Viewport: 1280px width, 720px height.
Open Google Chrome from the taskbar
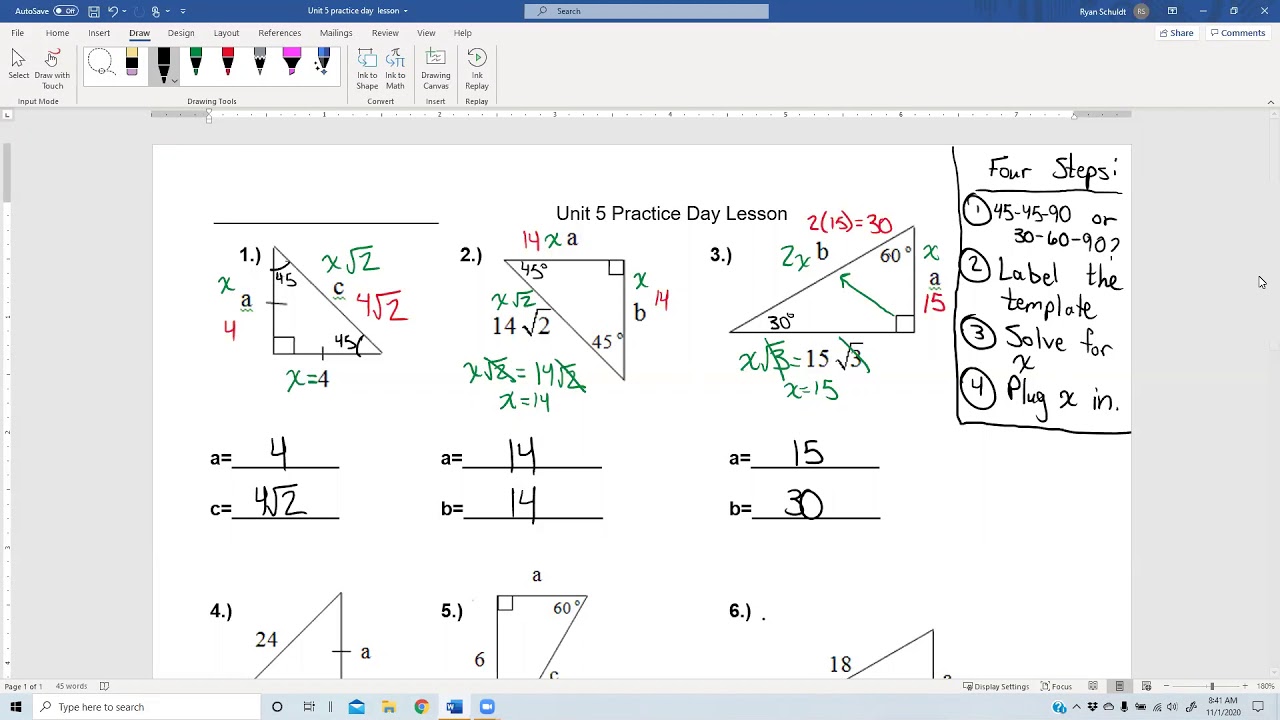pyautogui.click(x=421, y=707)
